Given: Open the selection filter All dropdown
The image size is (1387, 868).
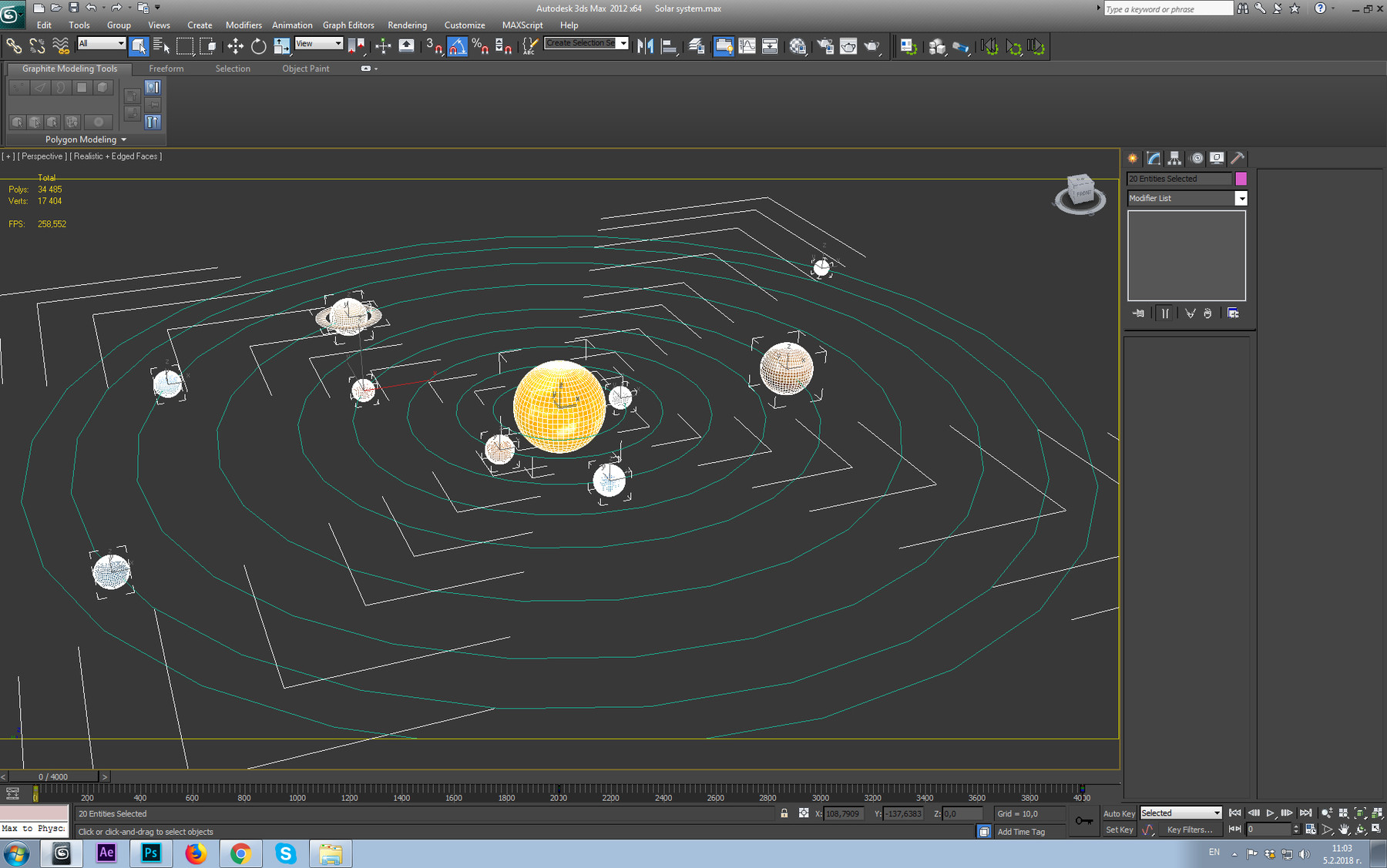Looking at the screenshot, I should pos(101,44).
